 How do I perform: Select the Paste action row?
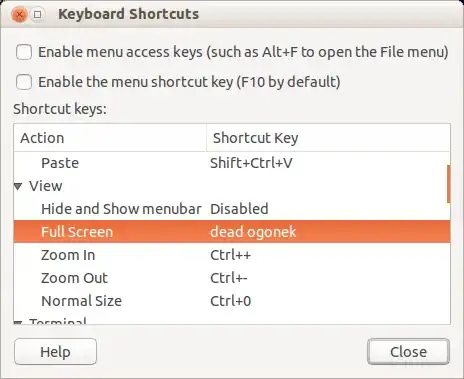pyautogui.click(x=230, y=163)
